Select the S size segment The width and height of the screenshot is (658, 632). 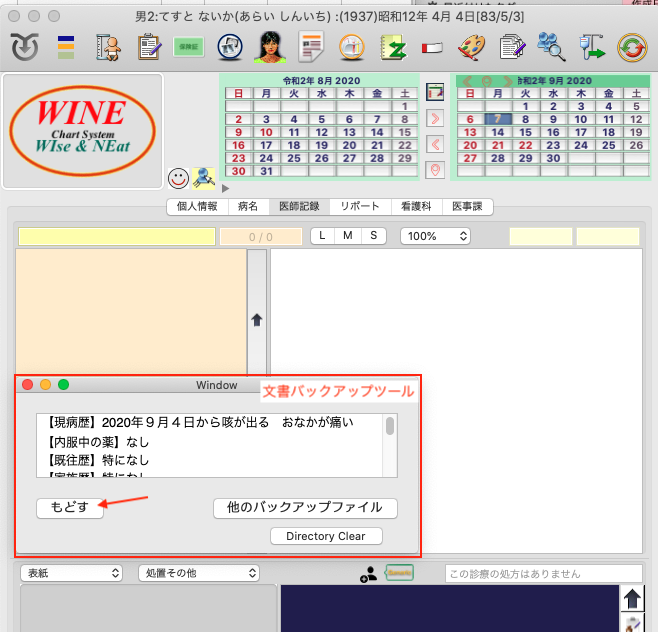(373, 236)
